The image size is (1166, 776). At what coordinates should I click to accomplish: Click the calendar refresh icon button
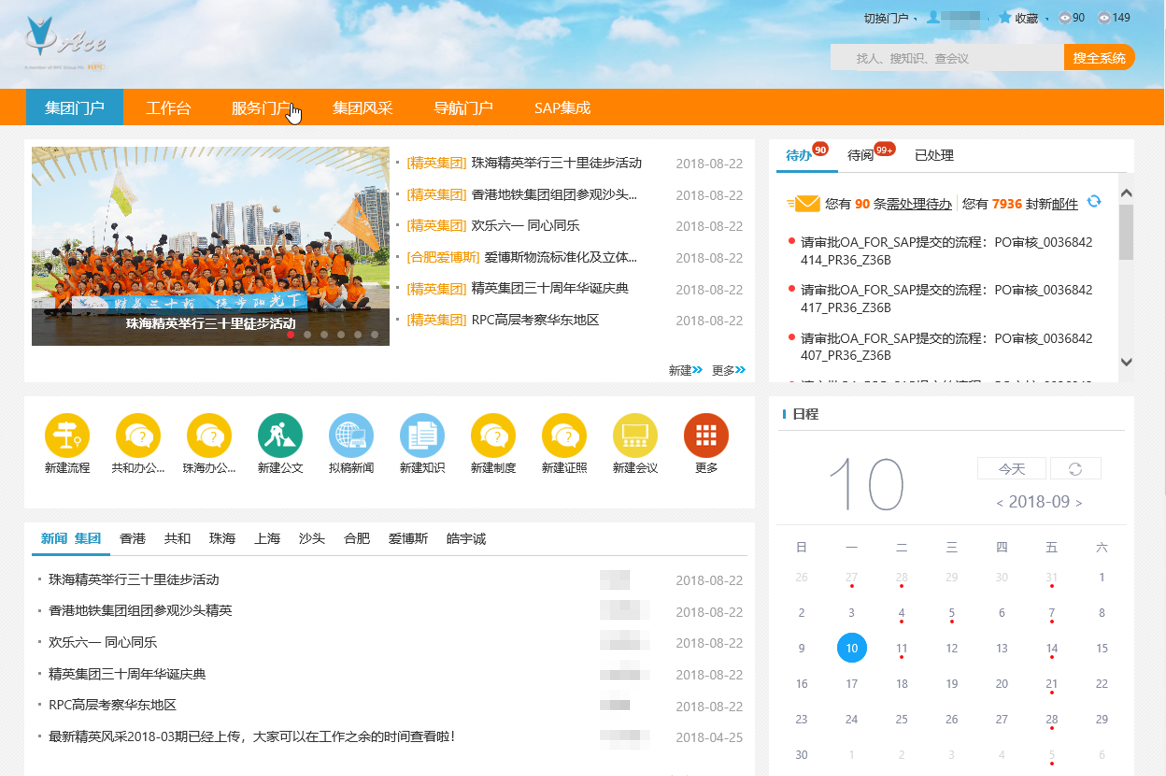(x=1075, y=469)
